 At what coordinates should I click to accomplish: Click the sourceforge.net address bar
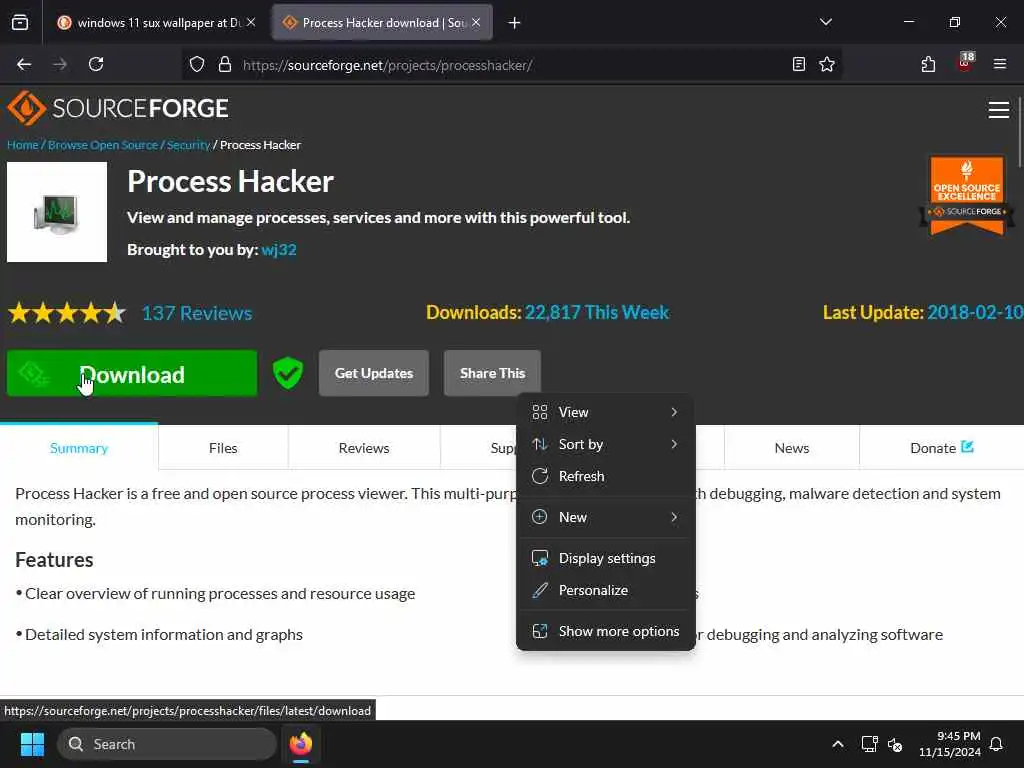click(511, 65)
